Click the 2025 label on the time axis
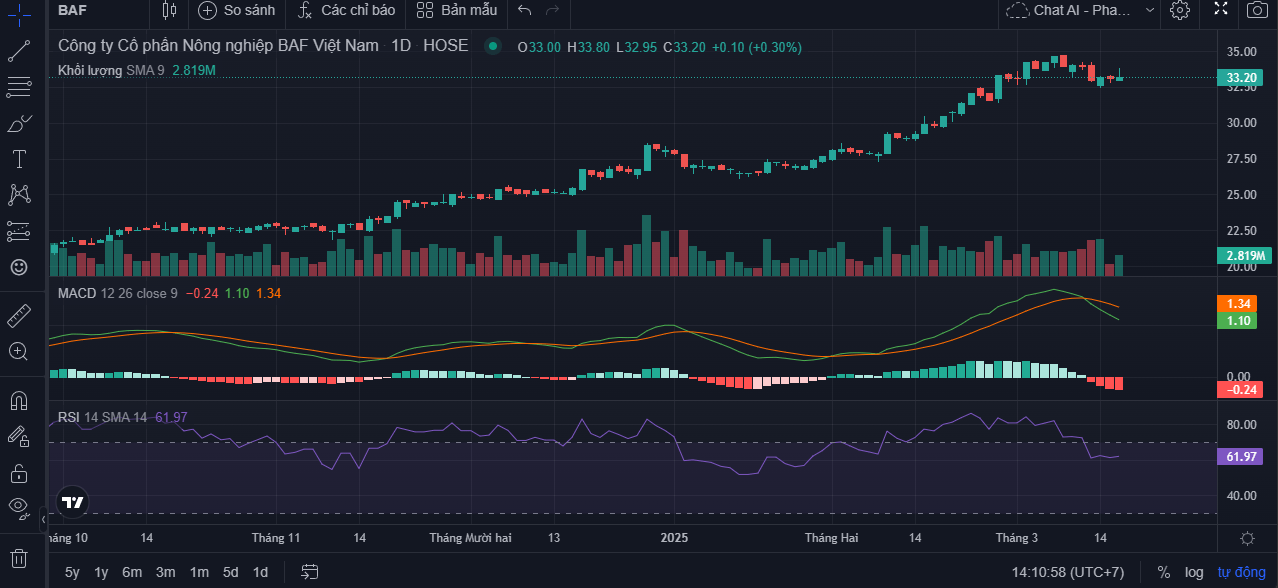Screen dimensions: 1278x588 (x=675, y=538)
